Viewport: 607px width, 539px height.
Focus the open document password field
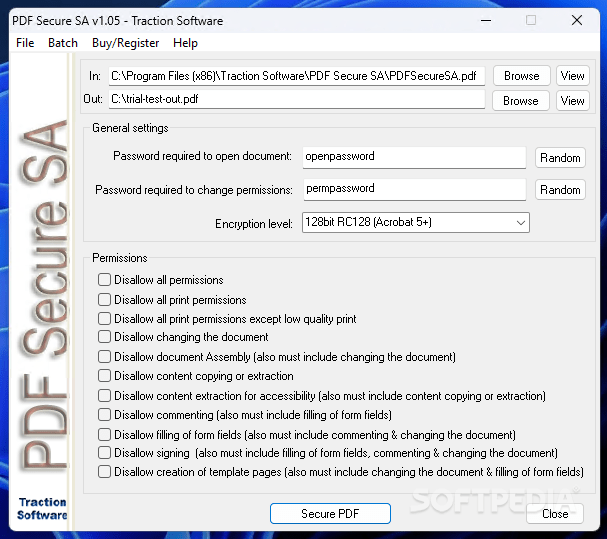[x=414, y=157]
